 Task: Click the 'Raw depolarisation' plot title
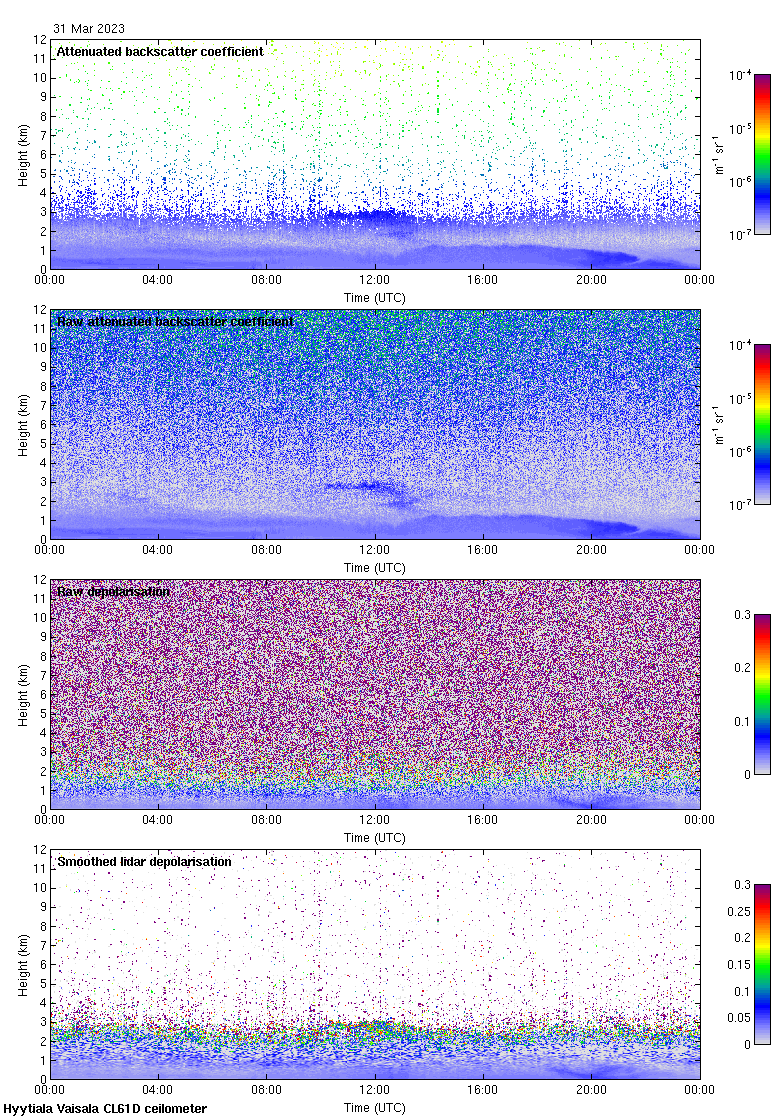[x=114, y=591]
